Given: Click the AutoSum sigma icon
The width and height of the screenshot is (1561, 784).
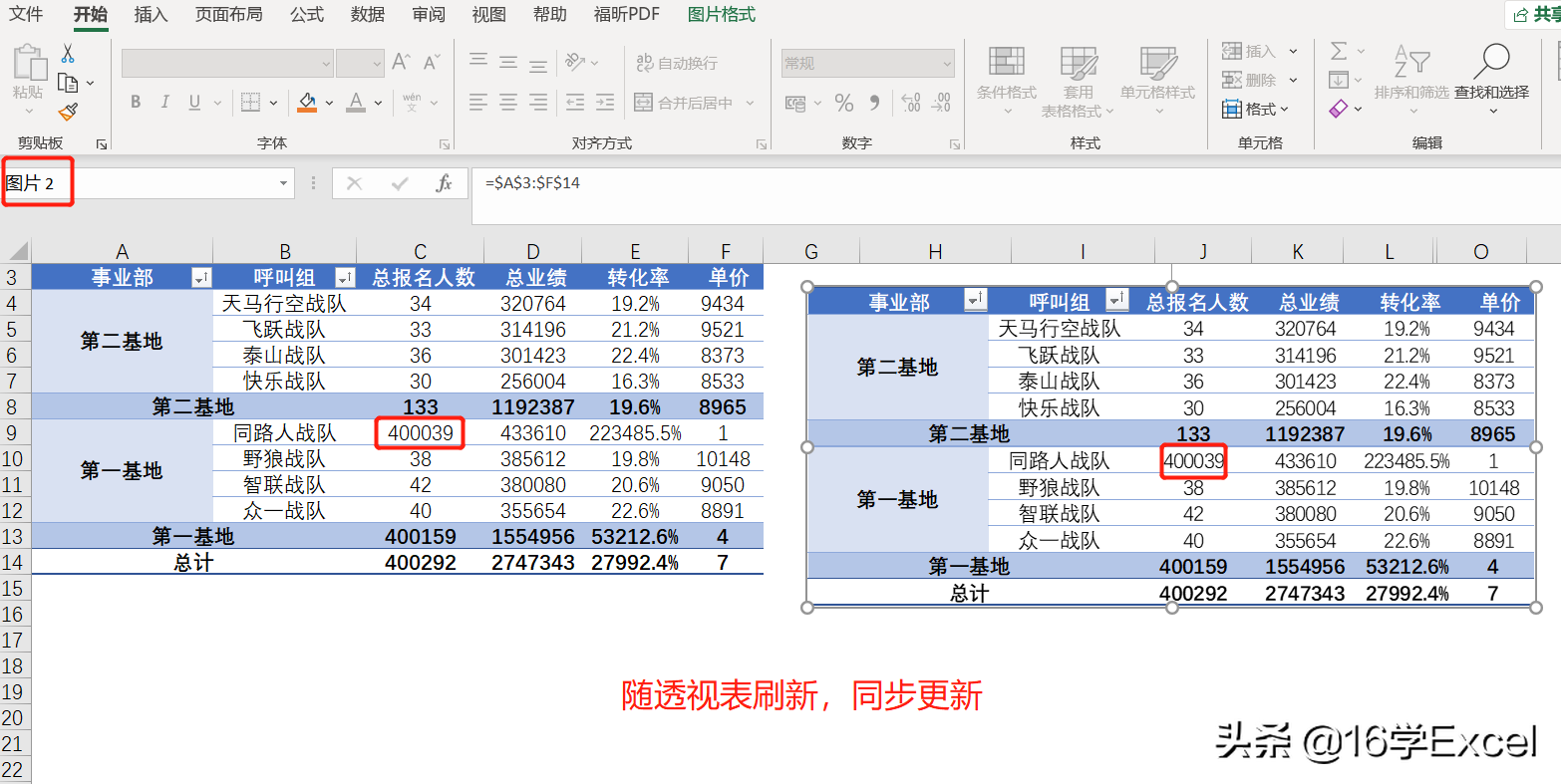Looking at the screenshot, I should click(1339, 51).
